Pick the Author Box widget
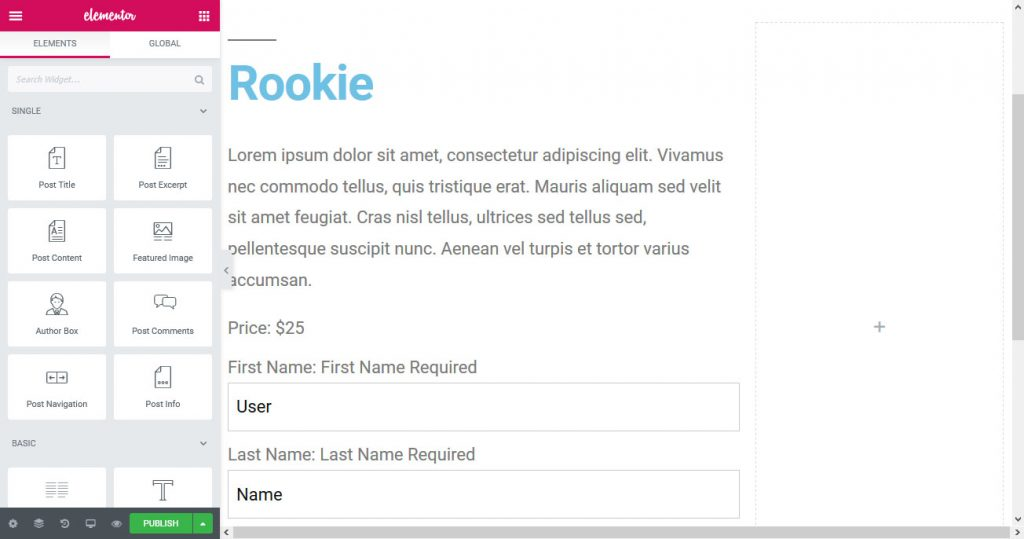The image size is (1024, 539). 57,313
